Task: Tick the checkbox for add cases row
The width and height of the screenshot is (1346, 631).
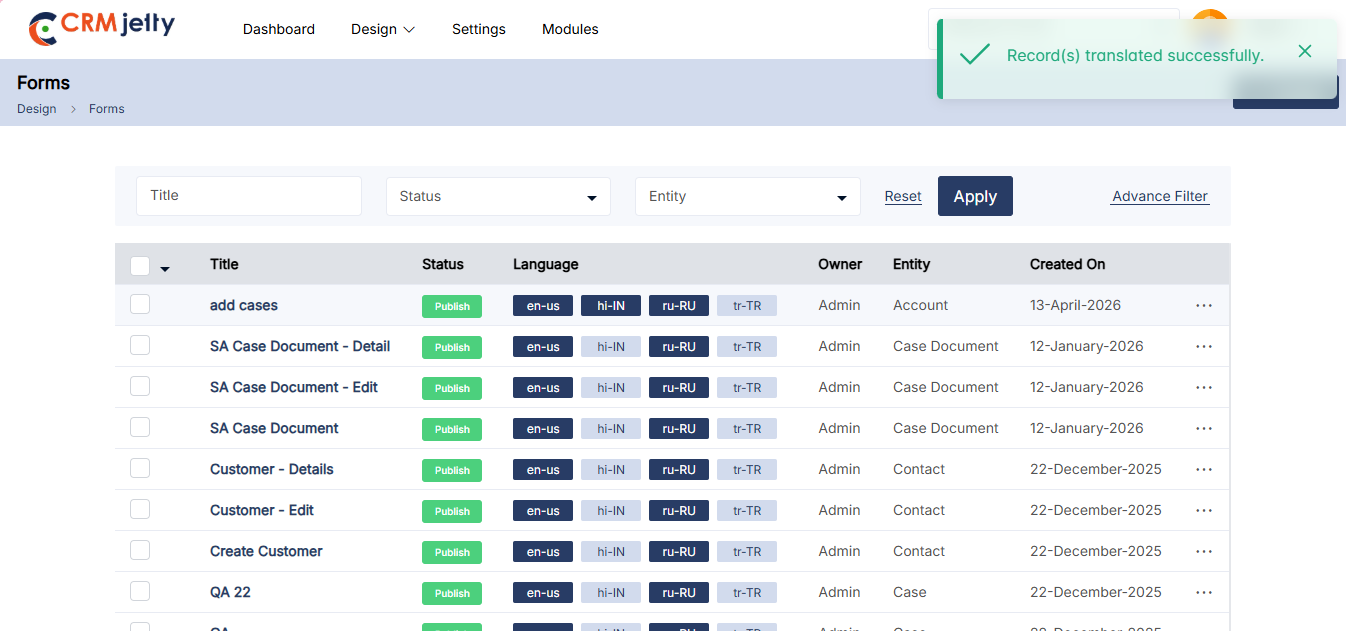Action: pos(140,304)
